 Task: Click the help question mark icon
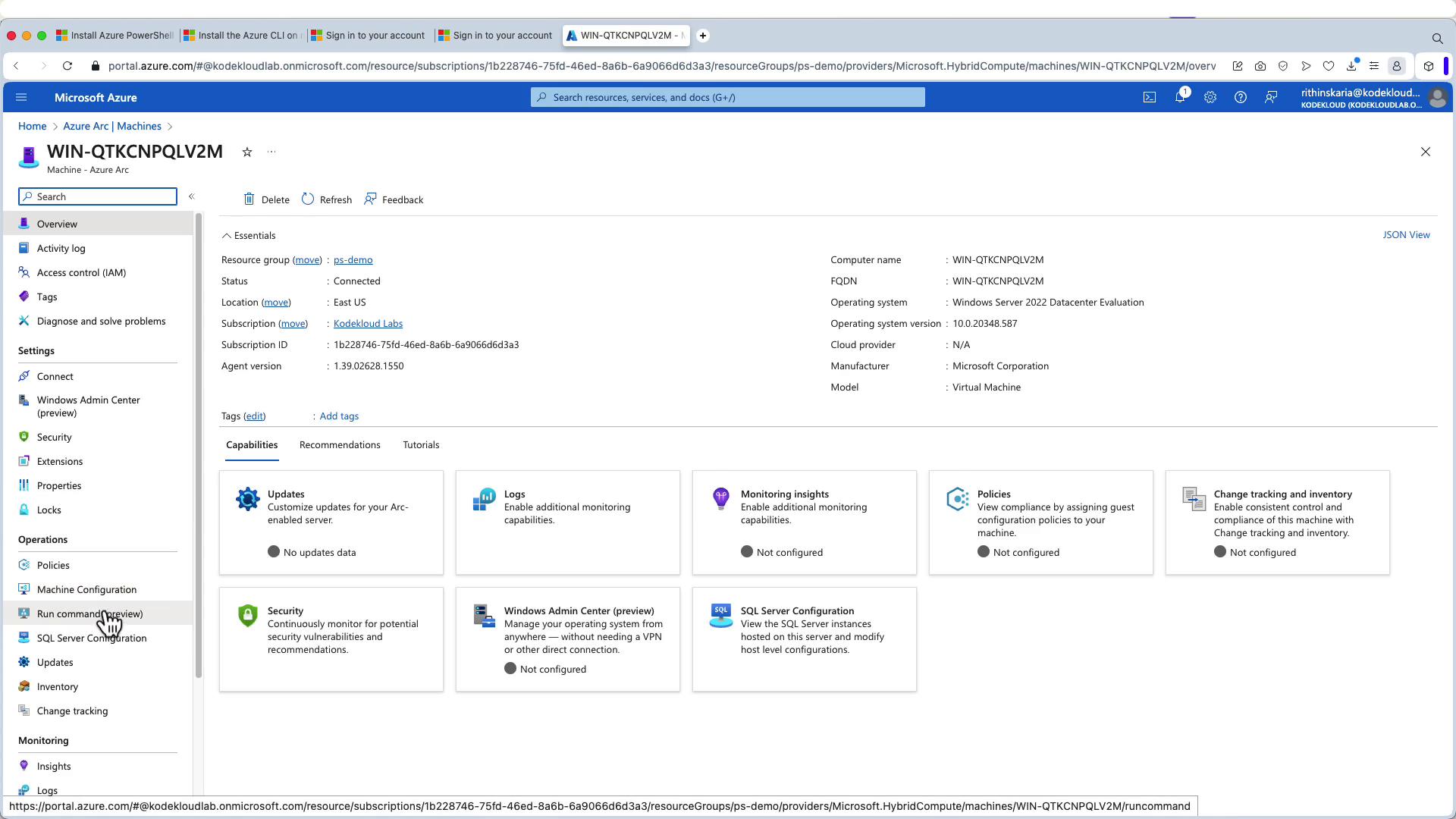click(1241, 97)
